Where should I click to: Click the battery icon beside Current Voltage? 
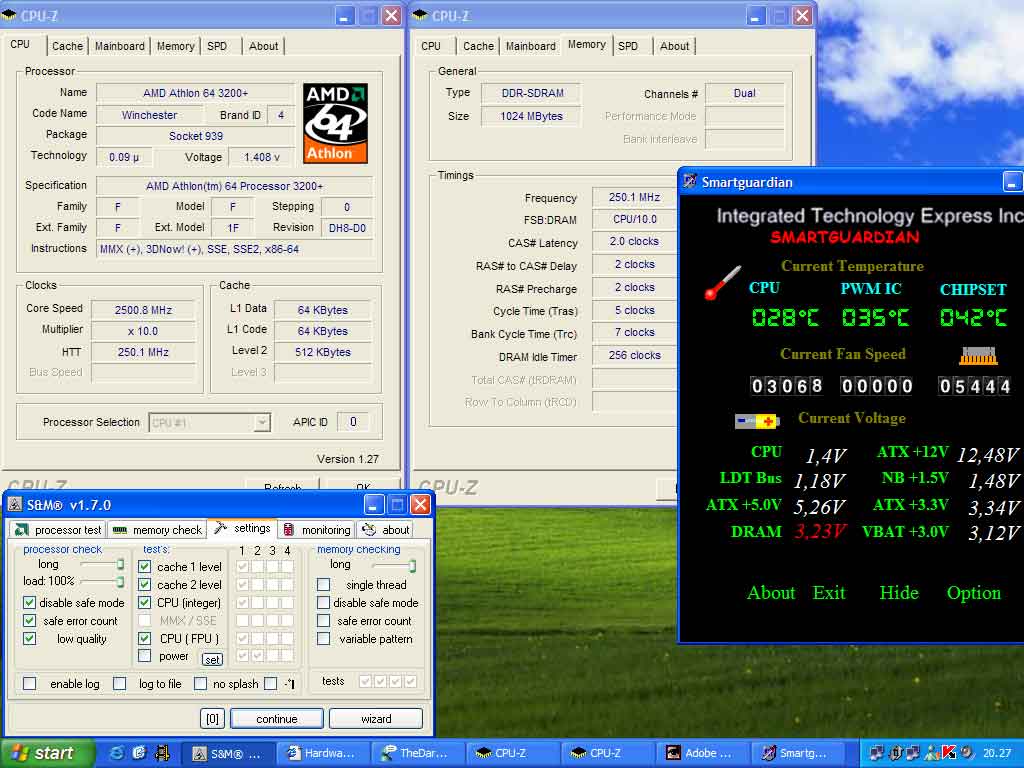pyautogui.click(x=757, y=421)
